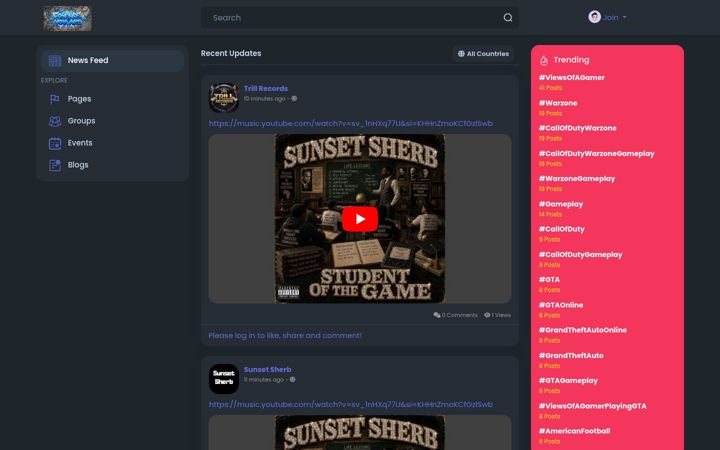Click the Trending flame icon
This screenshot has width=720, height=450.
click(x=544, y=60)
